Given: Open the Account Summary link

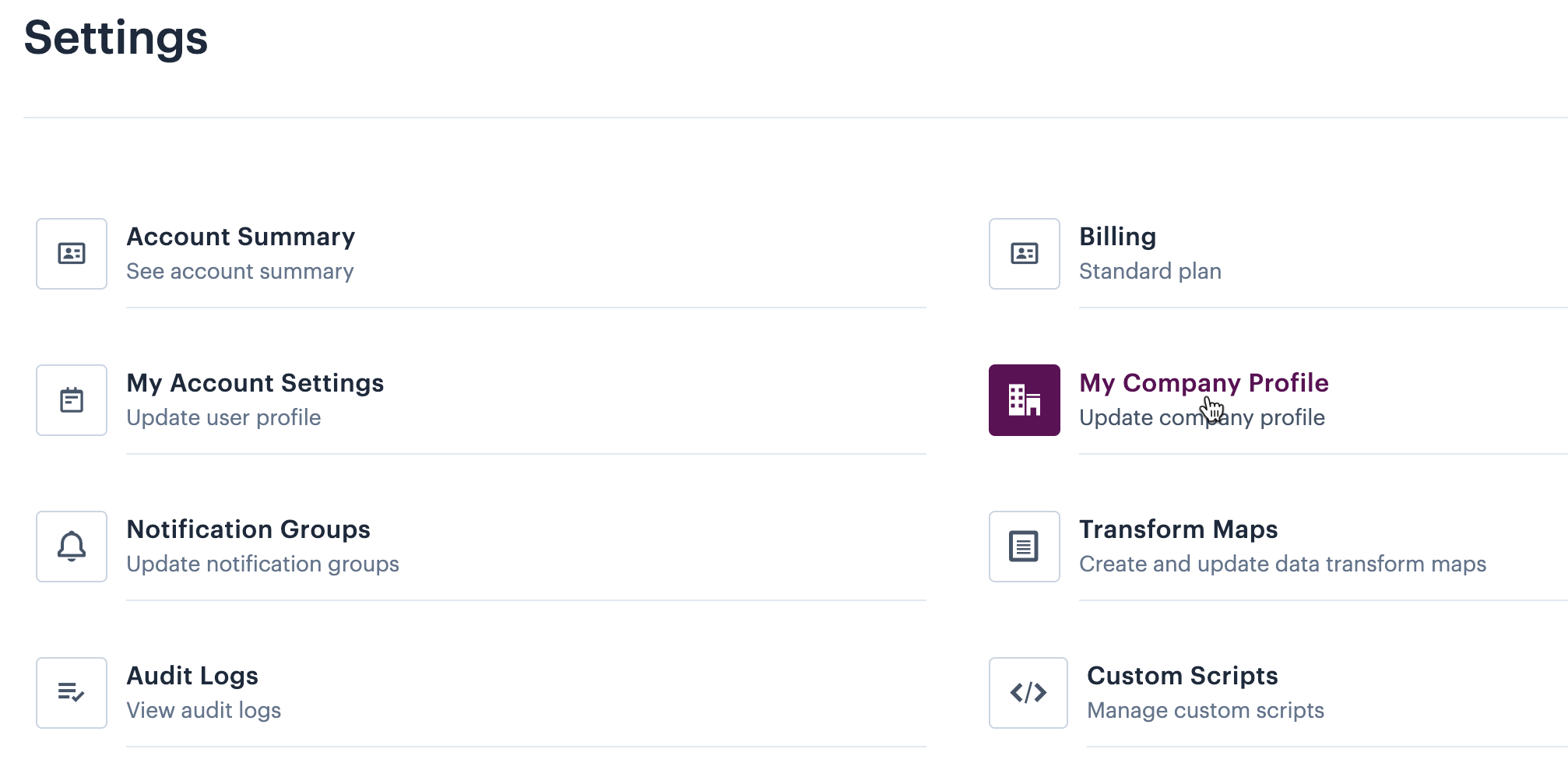Looking at the screenshot, I should [x=241, y=237].
